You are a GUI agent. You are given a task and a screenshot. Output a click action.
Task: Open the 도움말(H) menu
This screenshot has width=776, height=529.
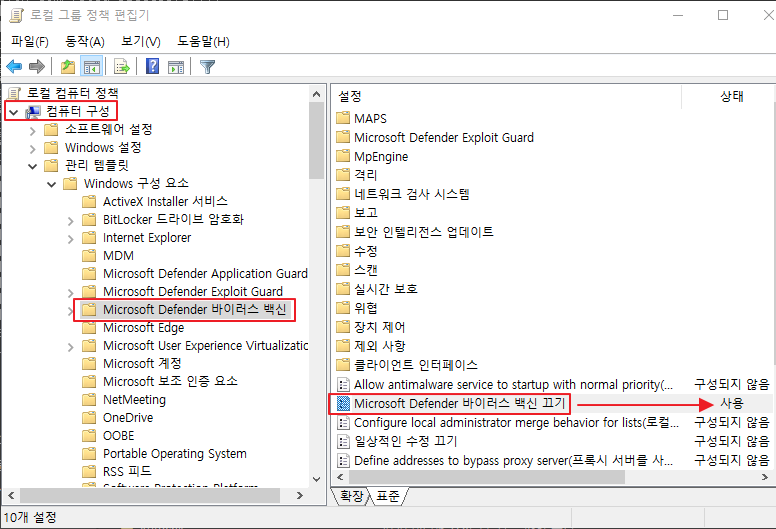[x=203, y=42]
